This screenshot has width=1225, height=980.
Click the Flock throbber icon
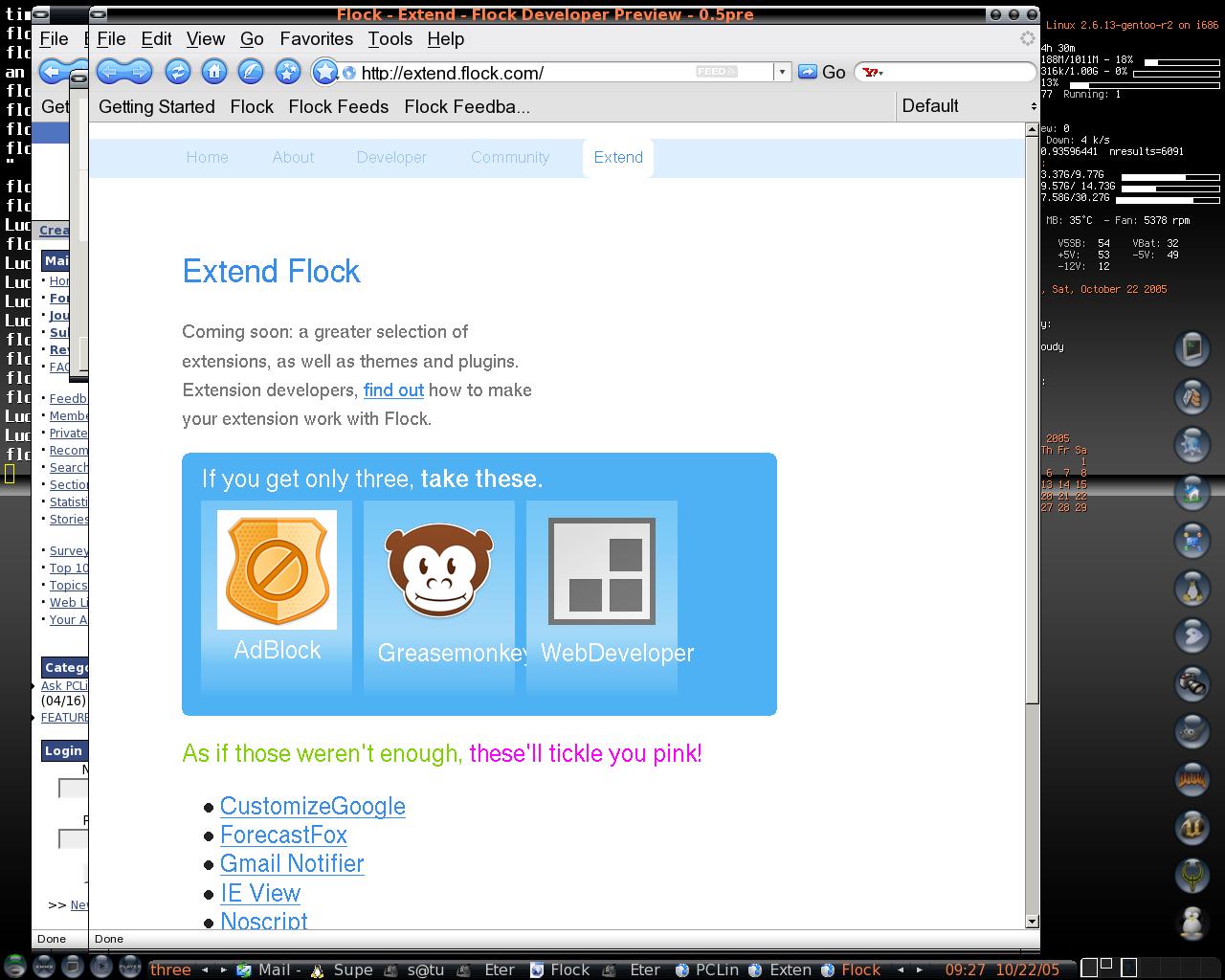click(x=1027, y=38)
